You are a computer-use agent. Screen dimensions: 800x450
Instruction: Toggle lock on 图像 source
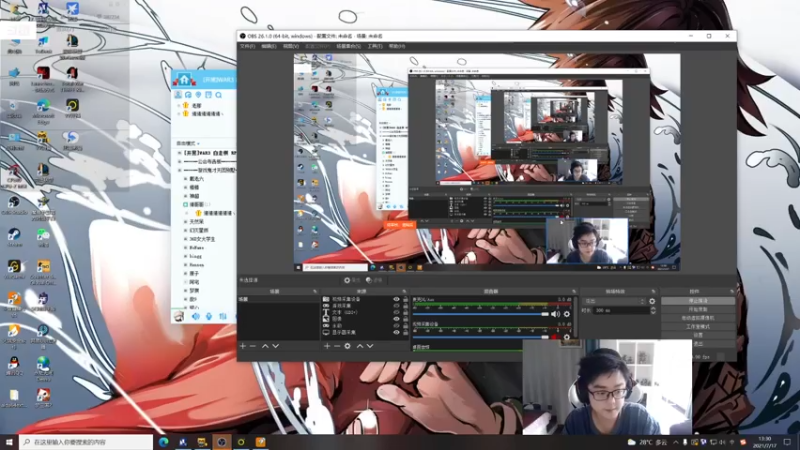405,319
